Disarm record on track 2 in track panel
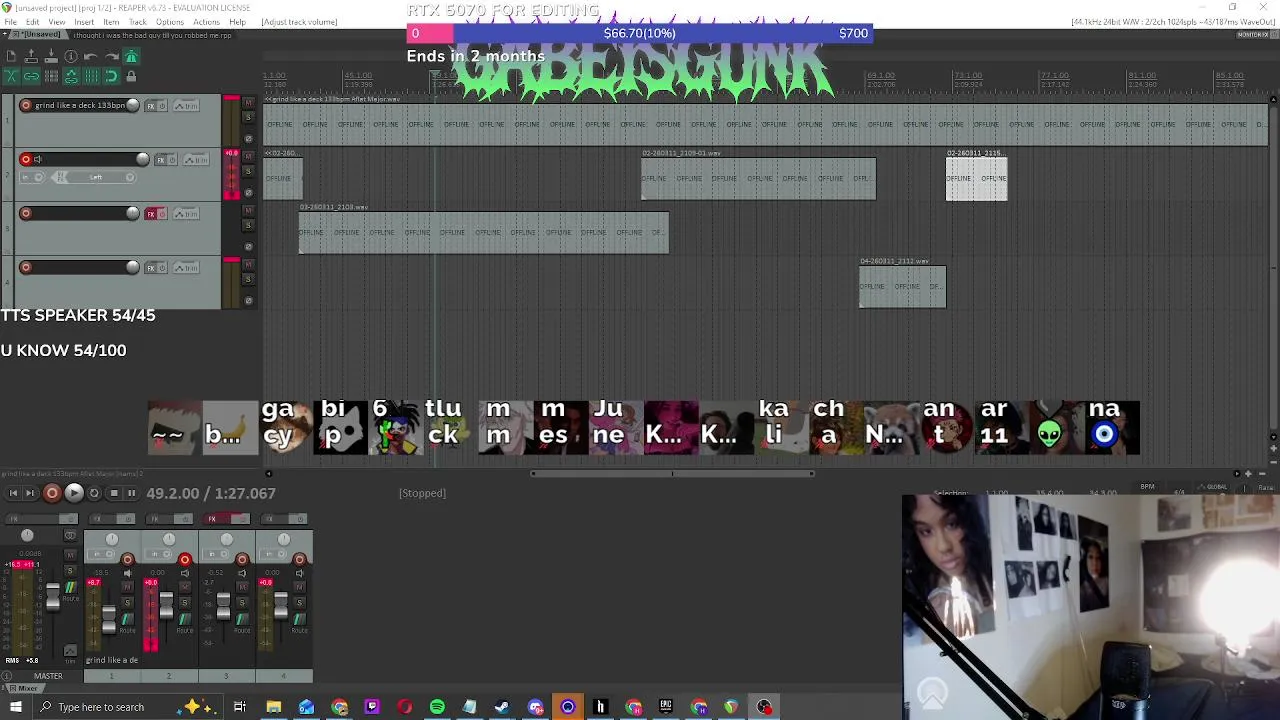This screenshot has height=720, width=1280. coord(26,159)
